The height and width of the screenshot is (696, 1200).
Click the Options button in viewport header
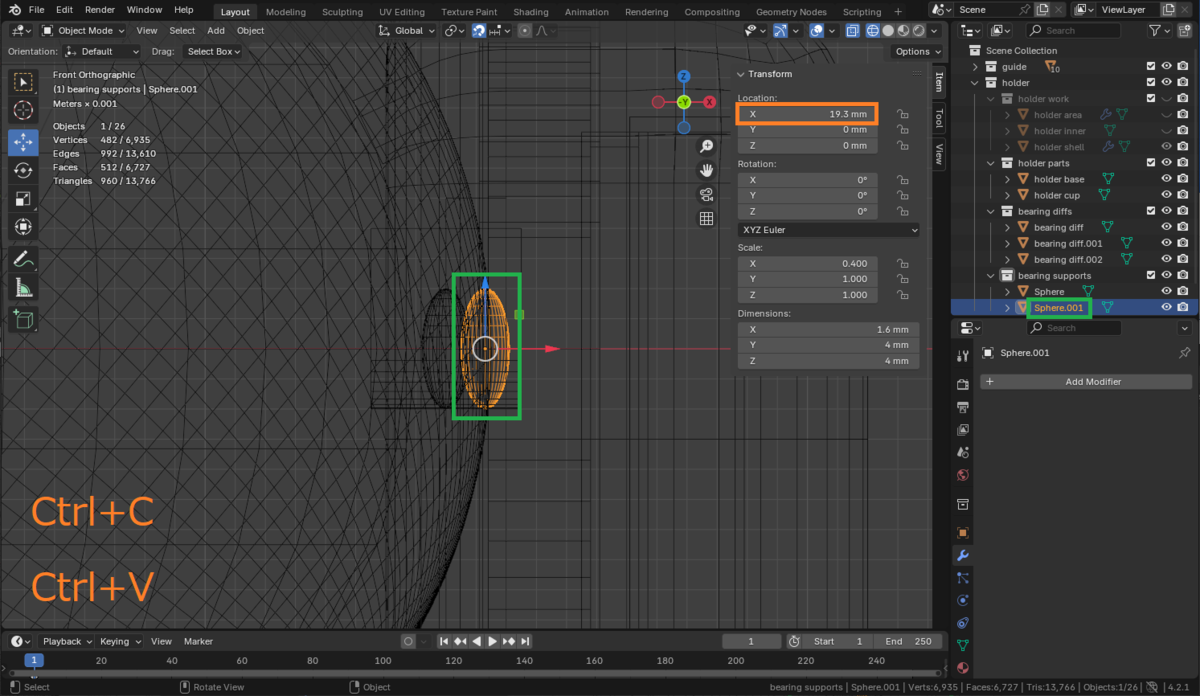pyautogui.click(x=916, y=51)
